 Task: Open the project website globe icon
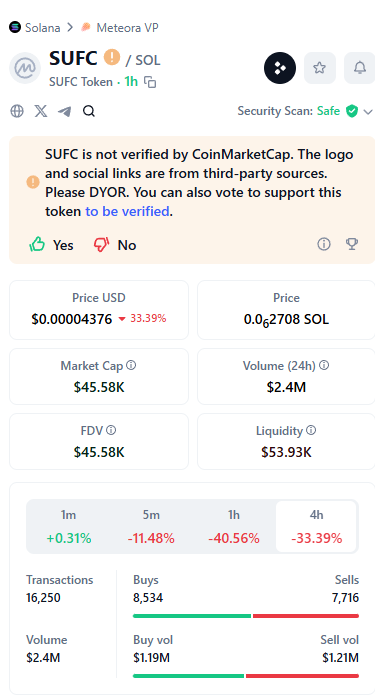coord(17,111)
